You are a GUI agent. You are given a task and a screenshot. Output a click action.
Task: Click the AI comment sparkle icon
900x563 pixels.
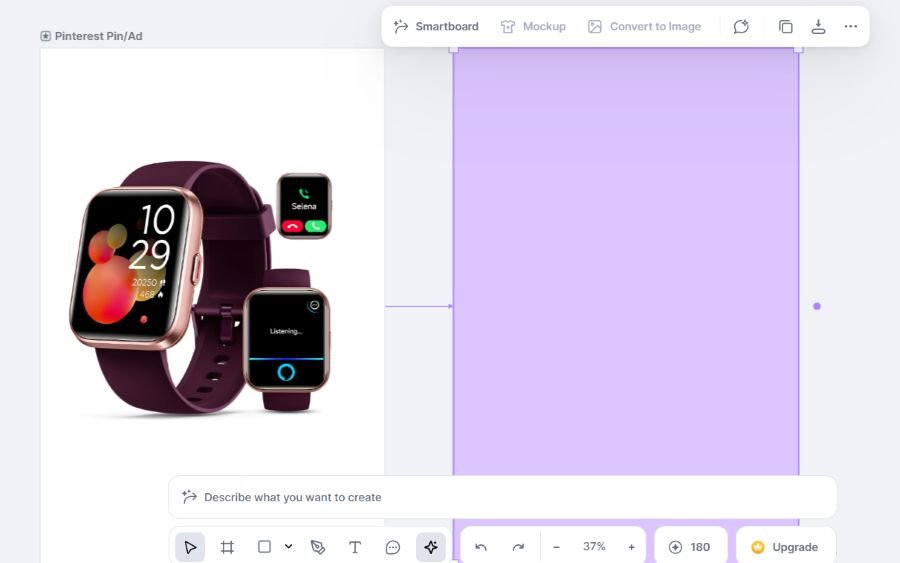(x=741, y=26)
